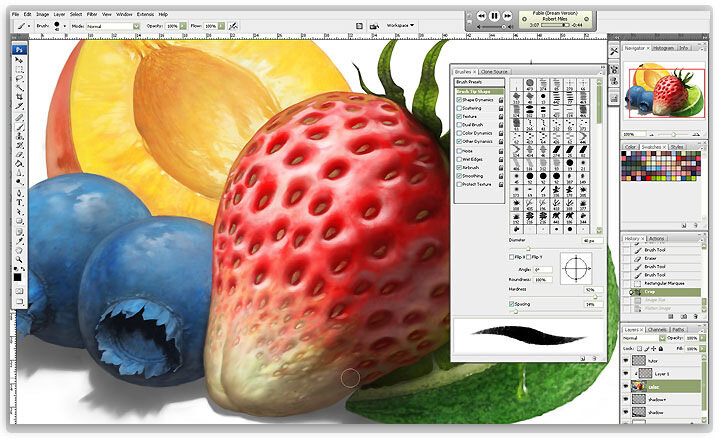This screenshot has width=720, height=439.
Task: Select Brush Tip Shape option
Action: 479,91
